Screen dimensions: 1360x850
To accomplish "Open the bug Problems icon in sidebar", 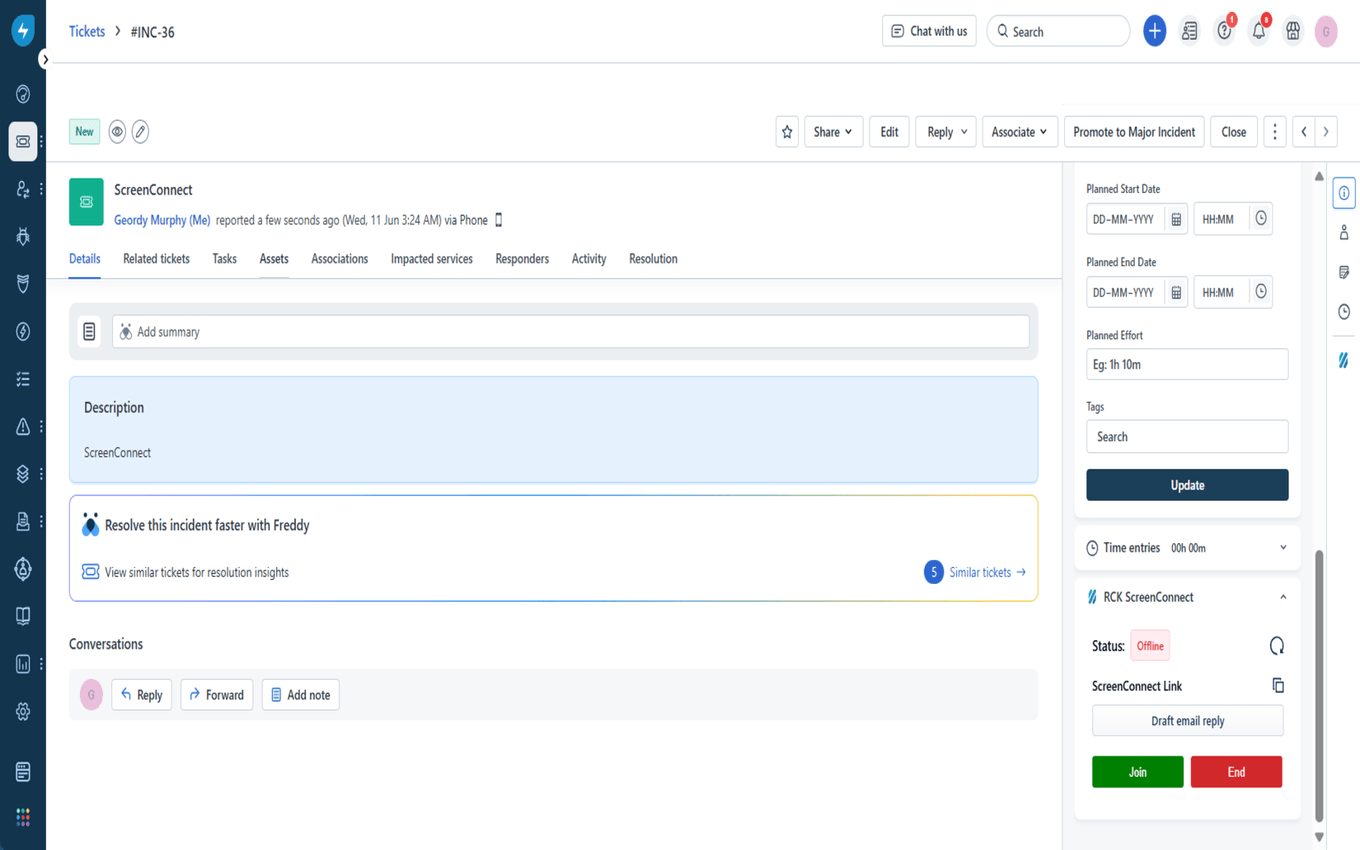I will [23, 236].
